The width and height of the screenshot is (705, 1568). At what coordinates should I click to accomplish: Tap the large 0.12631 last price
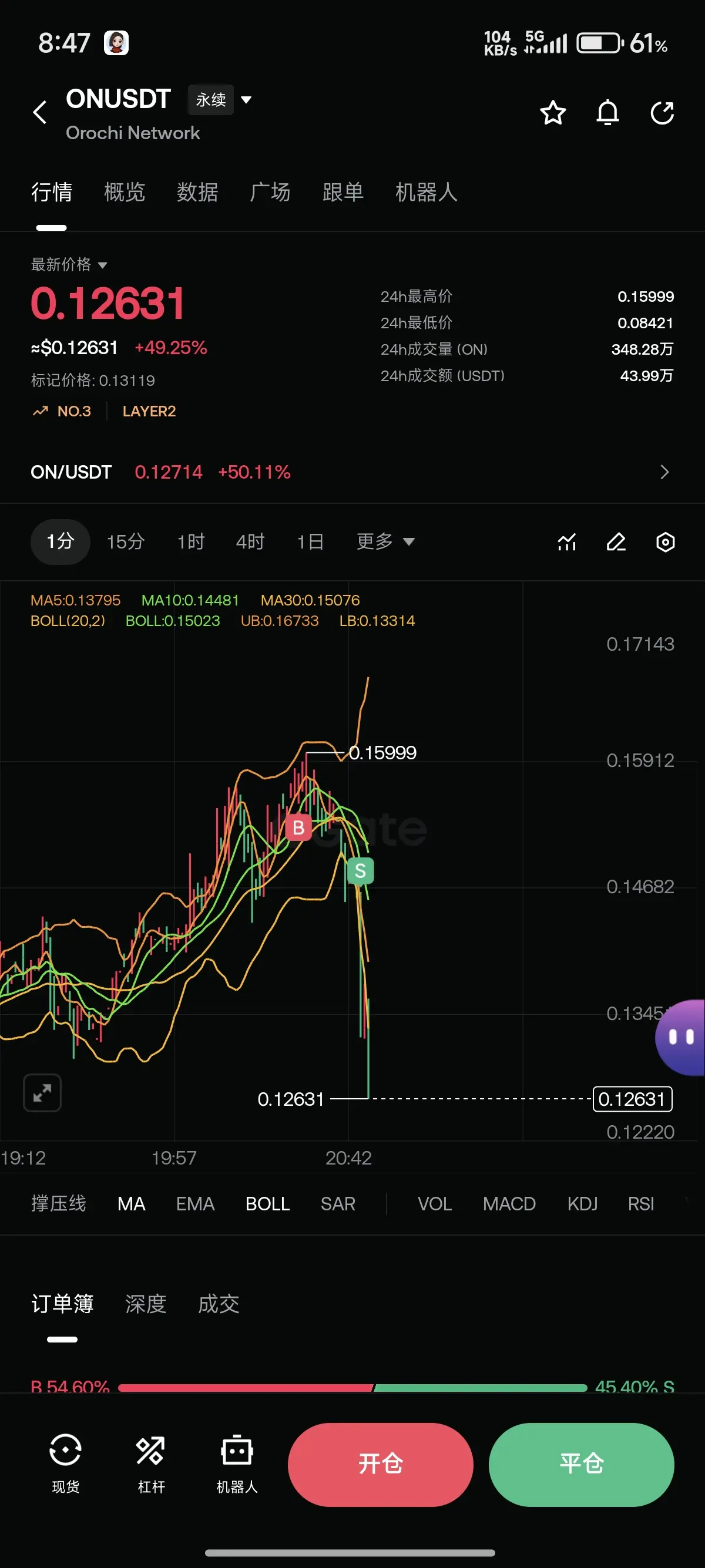[107, 303]
